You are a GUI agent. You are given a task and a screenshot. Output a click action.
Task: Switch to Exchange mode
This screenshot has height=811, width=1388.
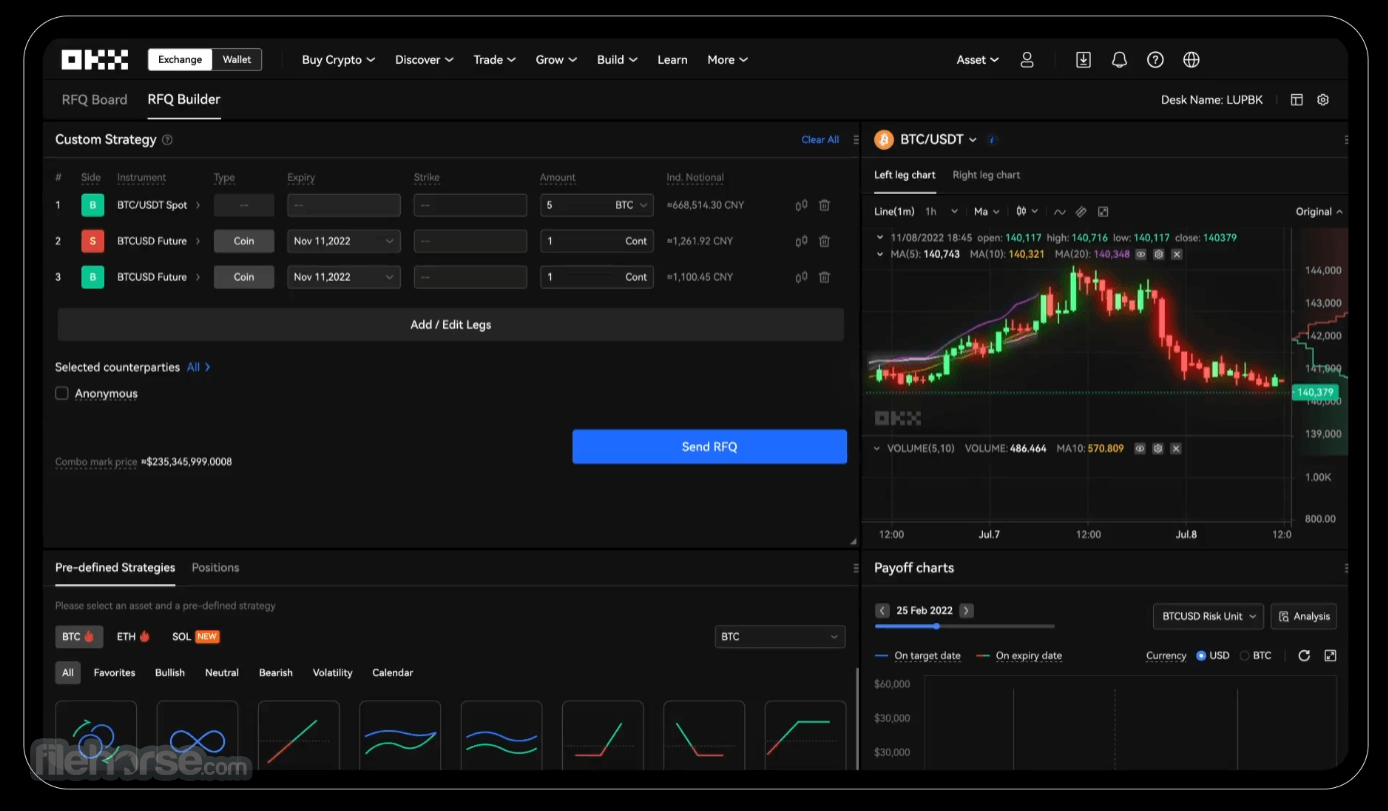pos(180,60)
